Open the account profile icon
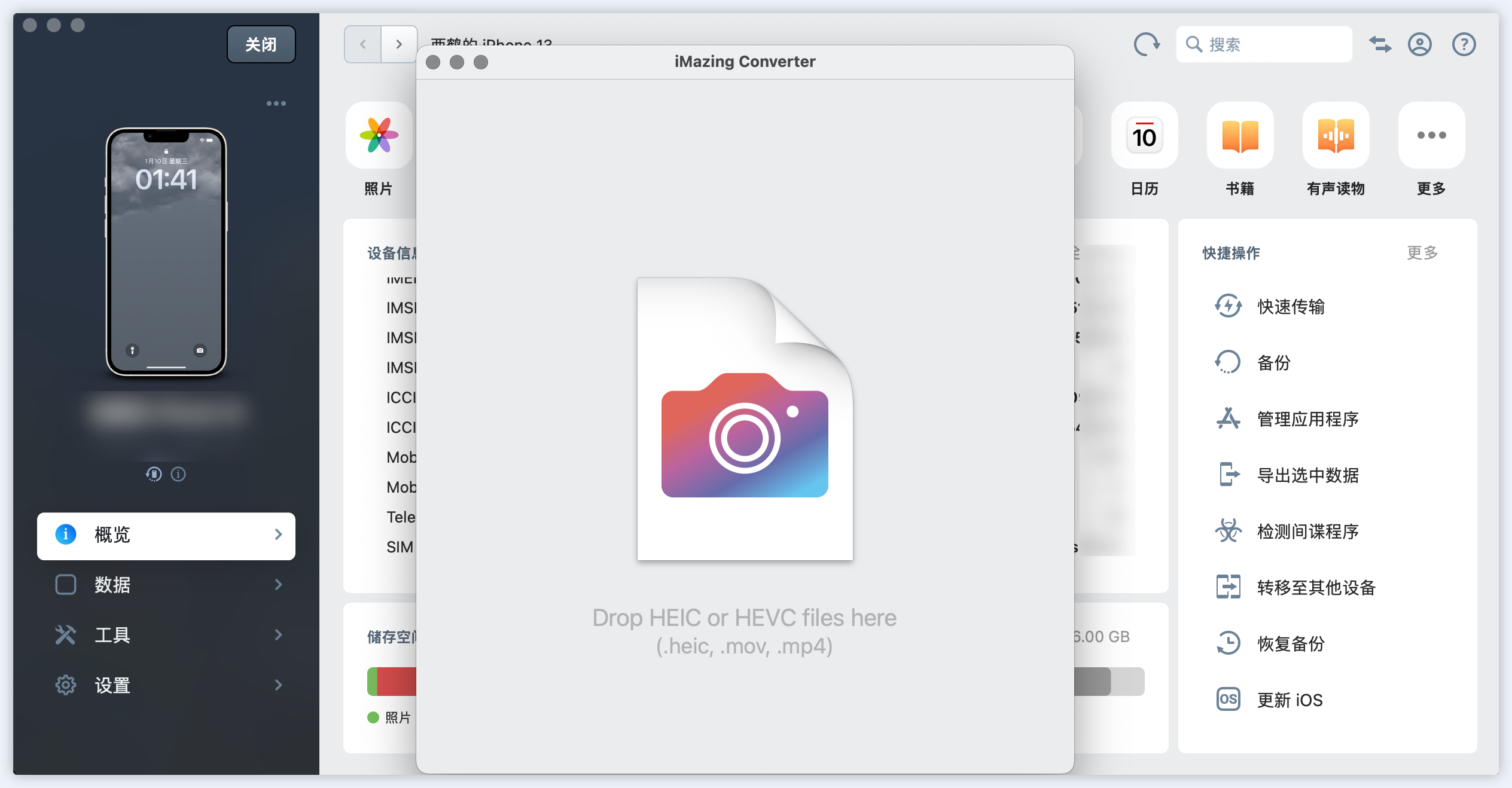Screen dimensions: 1512x788 pos(1419,44)
